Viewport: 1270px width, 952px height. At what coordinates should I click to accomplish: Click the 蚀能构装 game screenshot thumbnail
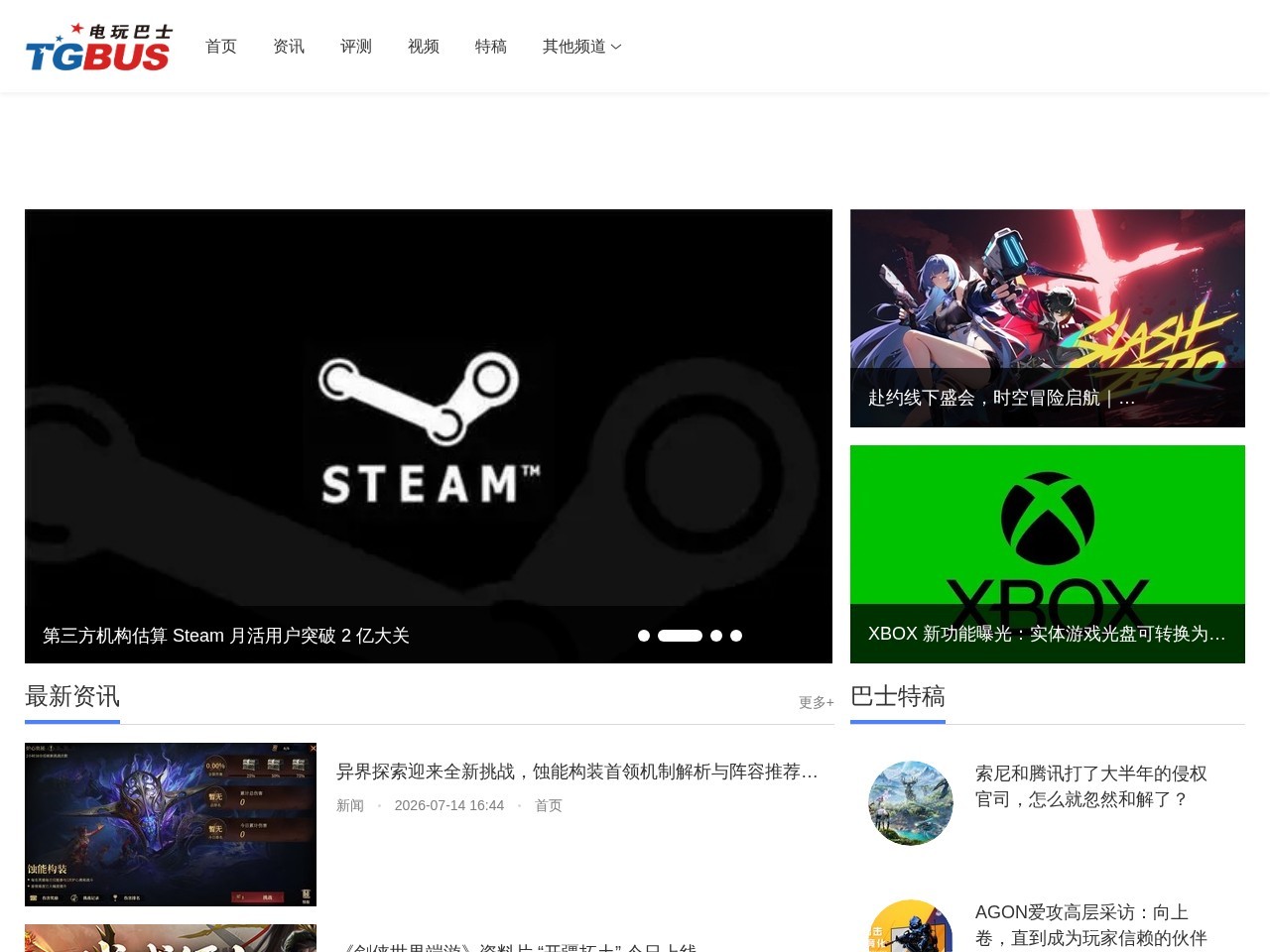(171, 824)
